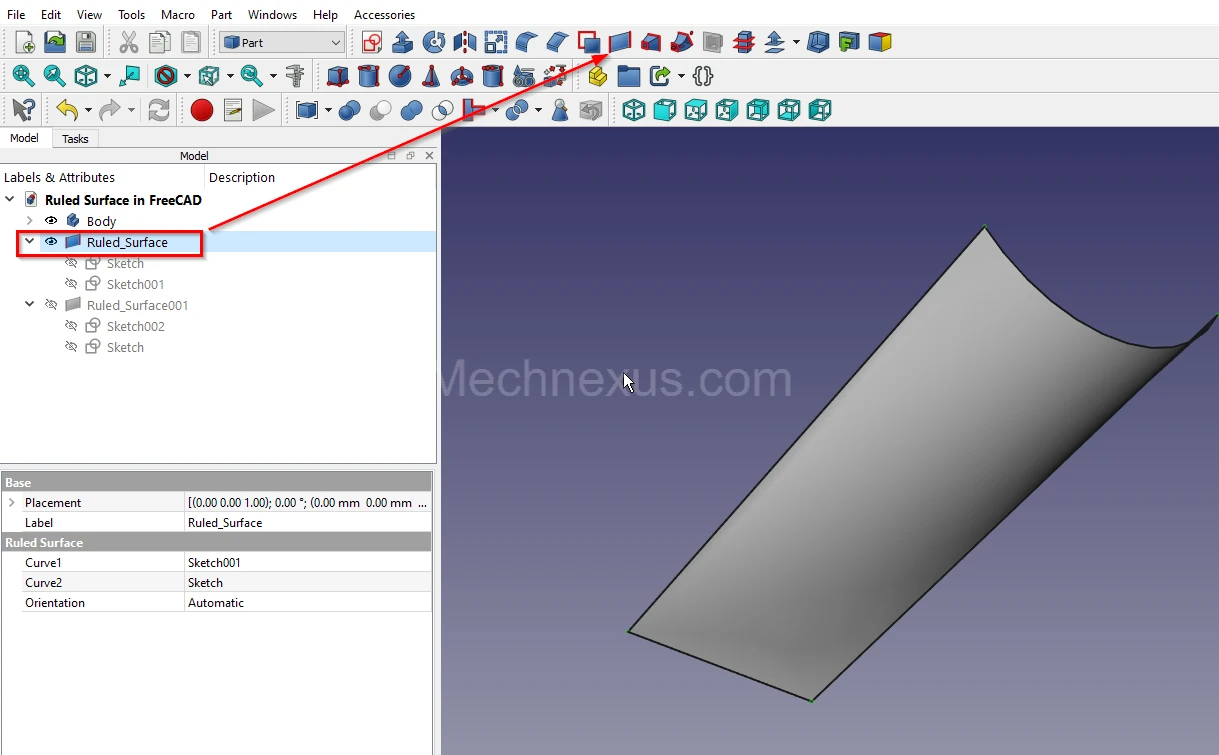
Task: Create a Cylinder primitive
Action: click(369, 76)
